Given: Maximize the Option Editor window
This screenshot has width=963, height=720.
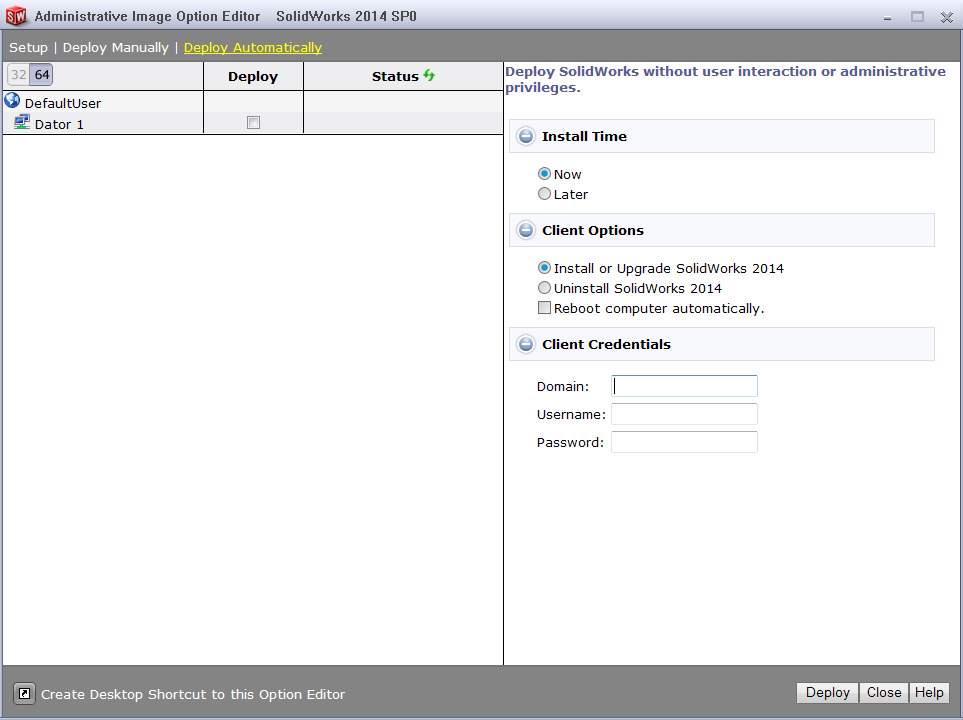Looking at the screenshot, I should [x=917, y=17].
